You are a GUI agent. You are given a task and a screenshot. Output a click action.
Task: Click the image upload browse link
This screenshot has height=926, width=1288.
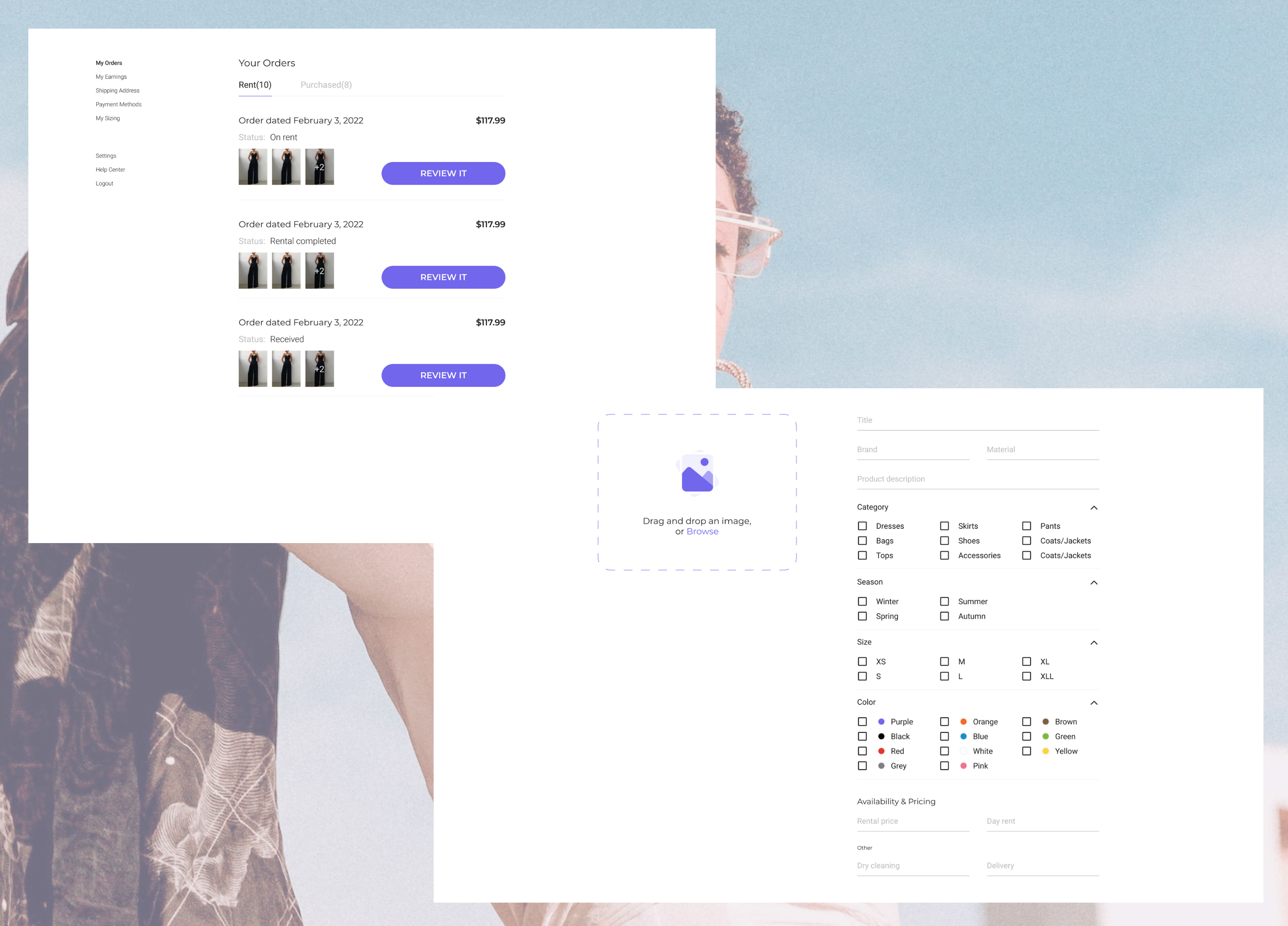tap(704, 531)
